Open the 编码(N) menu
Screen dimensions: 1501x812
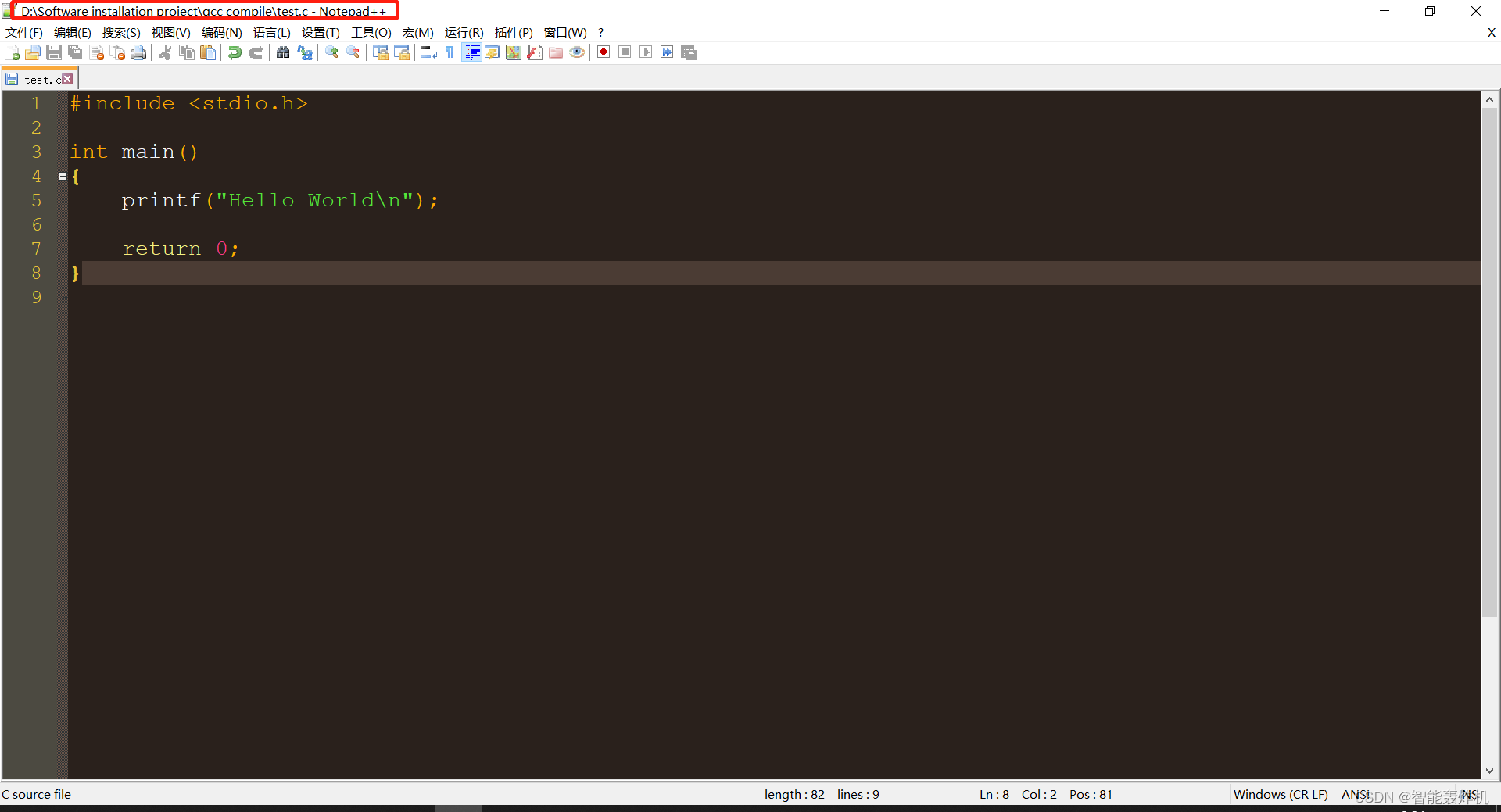tap(221, 32)
